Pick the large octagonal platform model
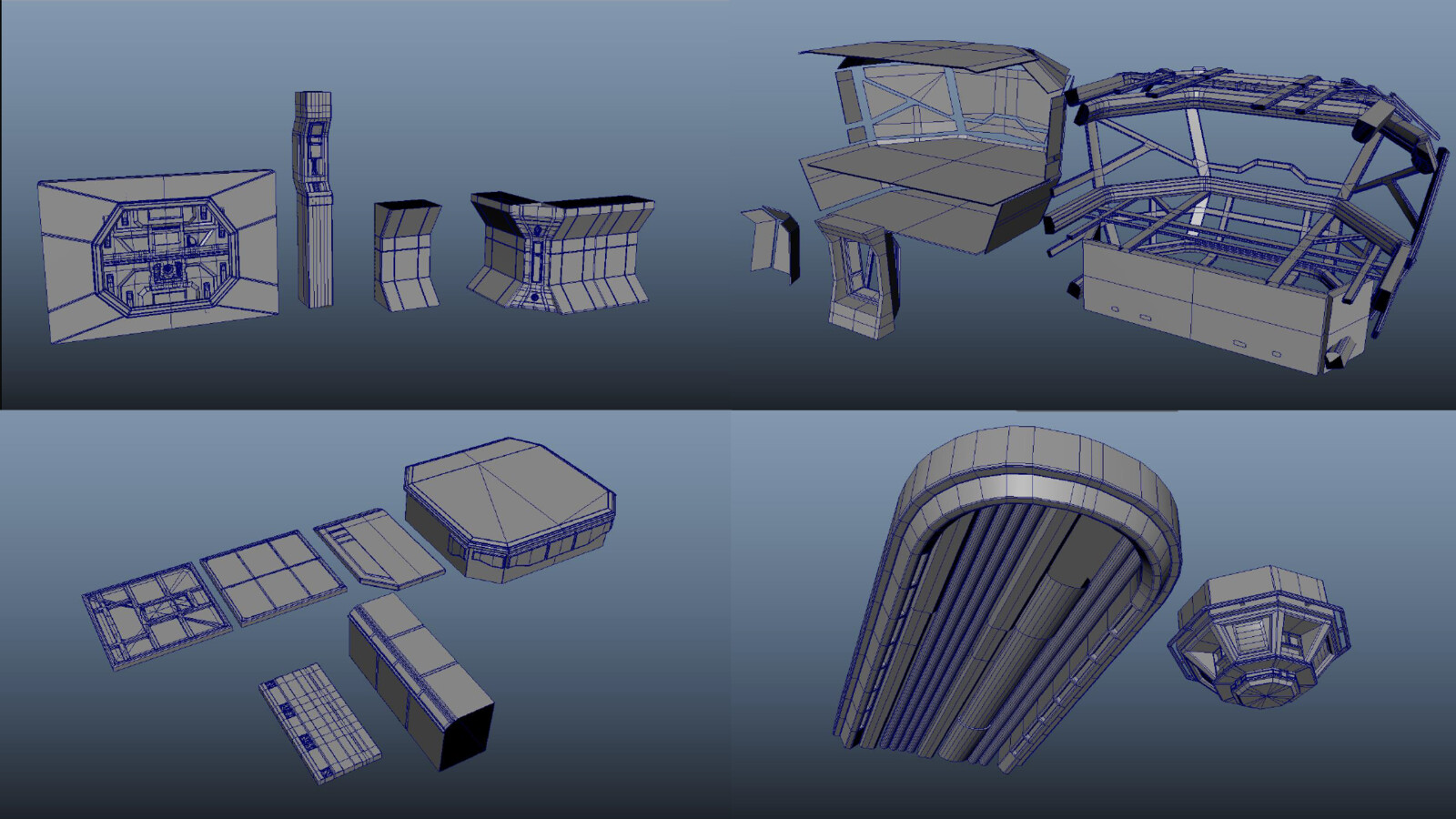The height and width of the screenshot is (819, 1456). 510,511
